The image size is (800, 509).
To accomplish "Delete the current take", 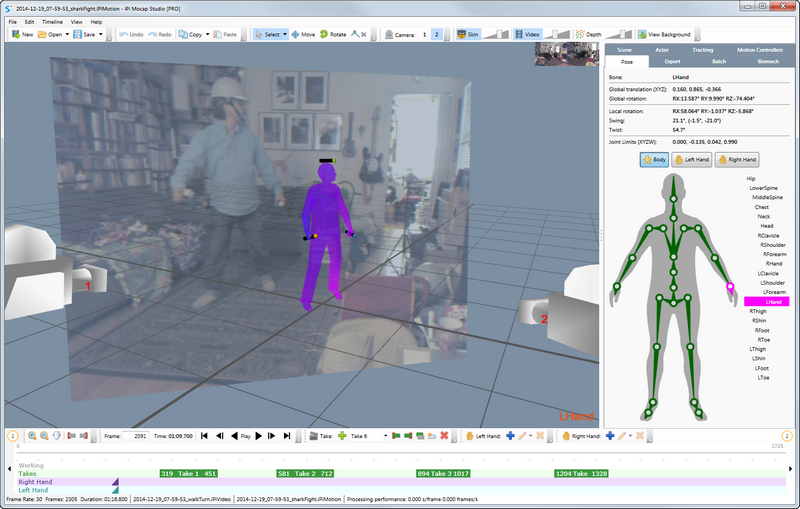I will 444,436.
